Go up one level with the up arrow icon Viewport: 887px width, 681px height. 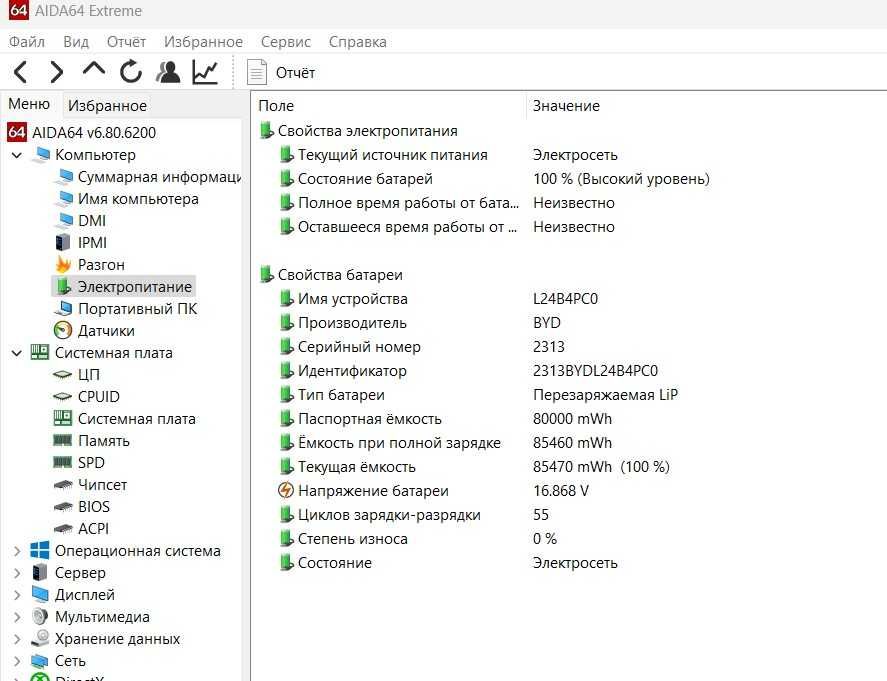tap(93, 69)
